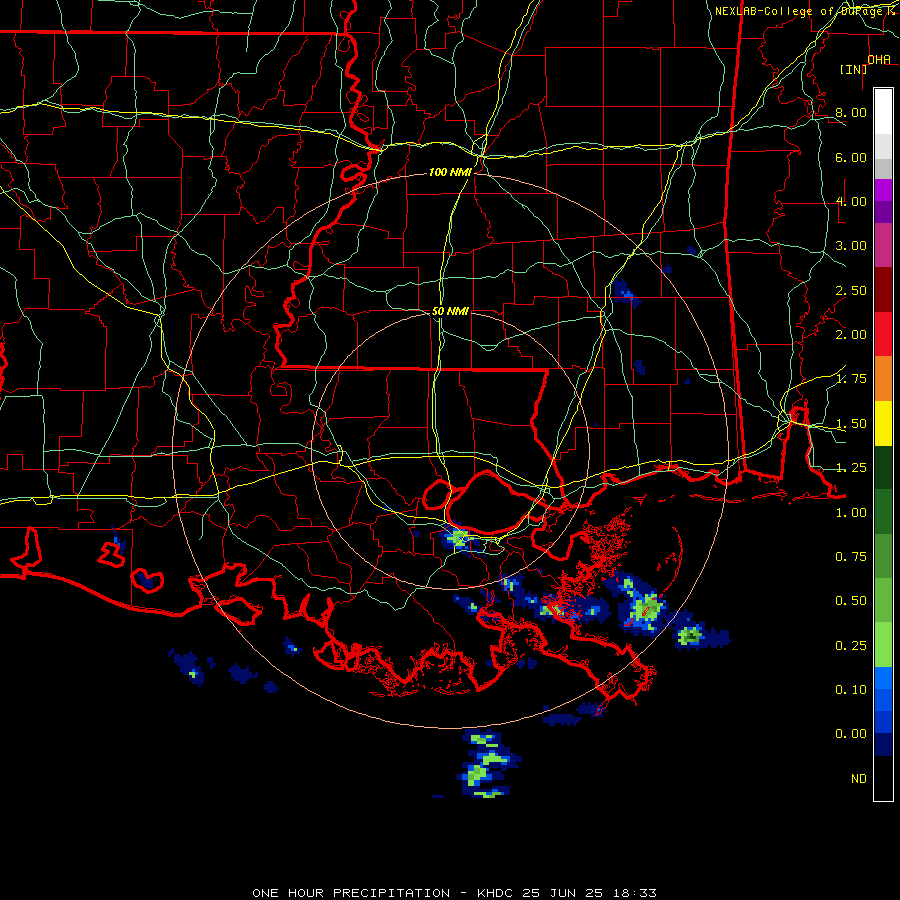
Task: Click the '8.00' legend value
Action: (851, 112)
